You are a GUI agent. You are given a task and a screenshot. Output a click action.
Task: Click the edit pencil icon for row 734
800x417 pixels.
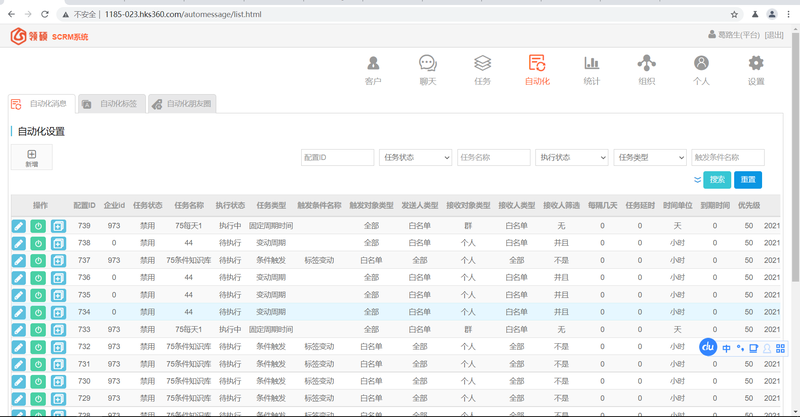pos(18,312)
